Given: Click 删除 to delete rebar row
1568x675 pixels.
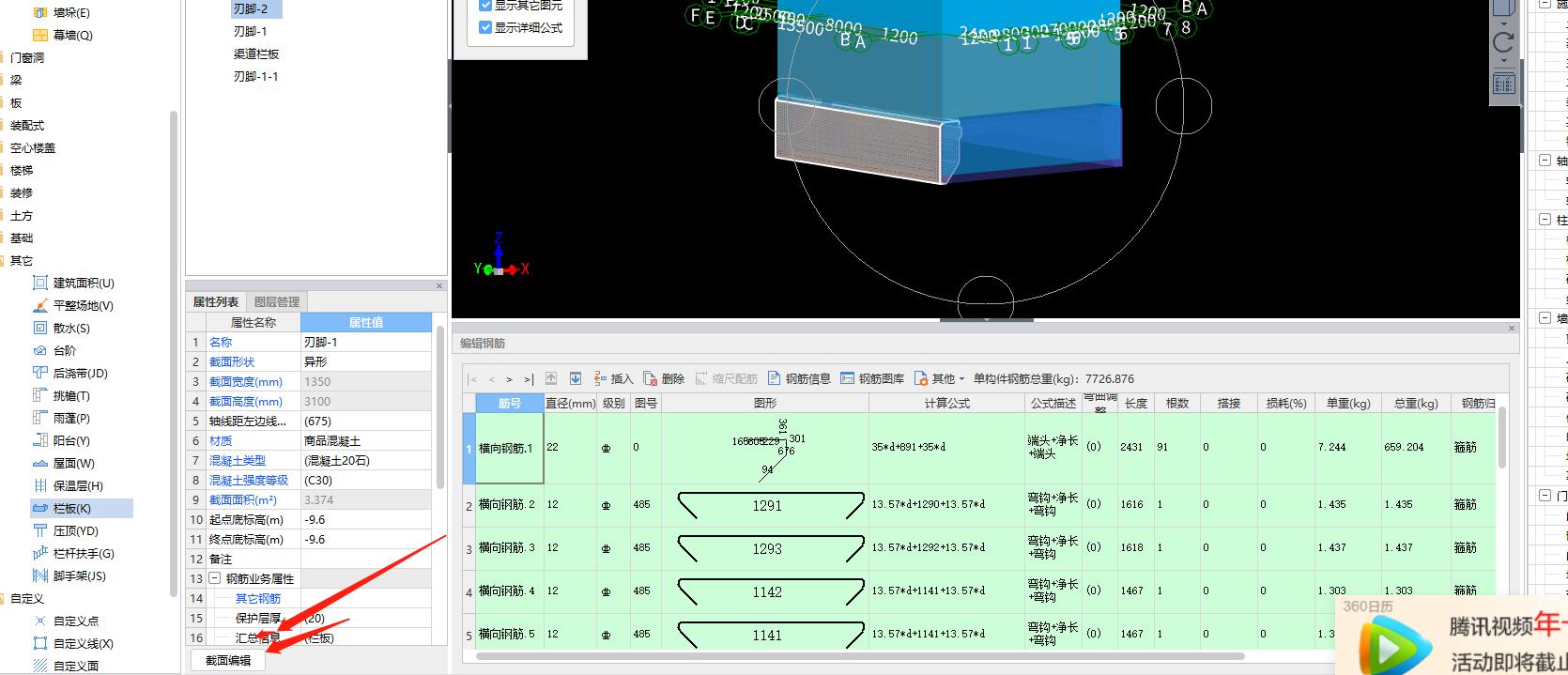Looking at the screenshot, I should click(664, 378).
